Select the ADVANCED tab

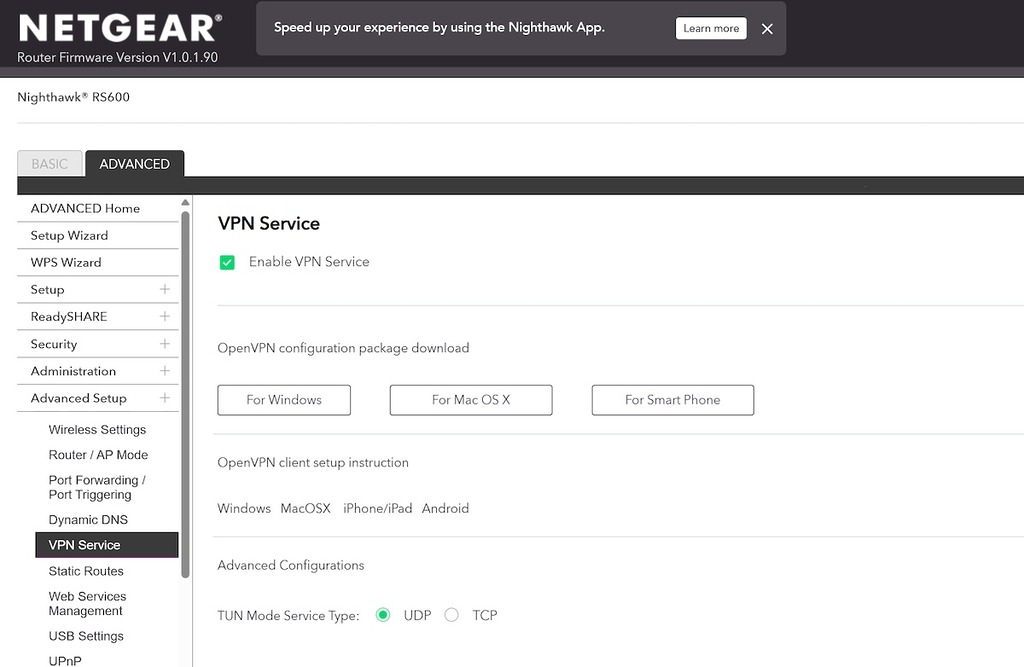pos(135,164)
